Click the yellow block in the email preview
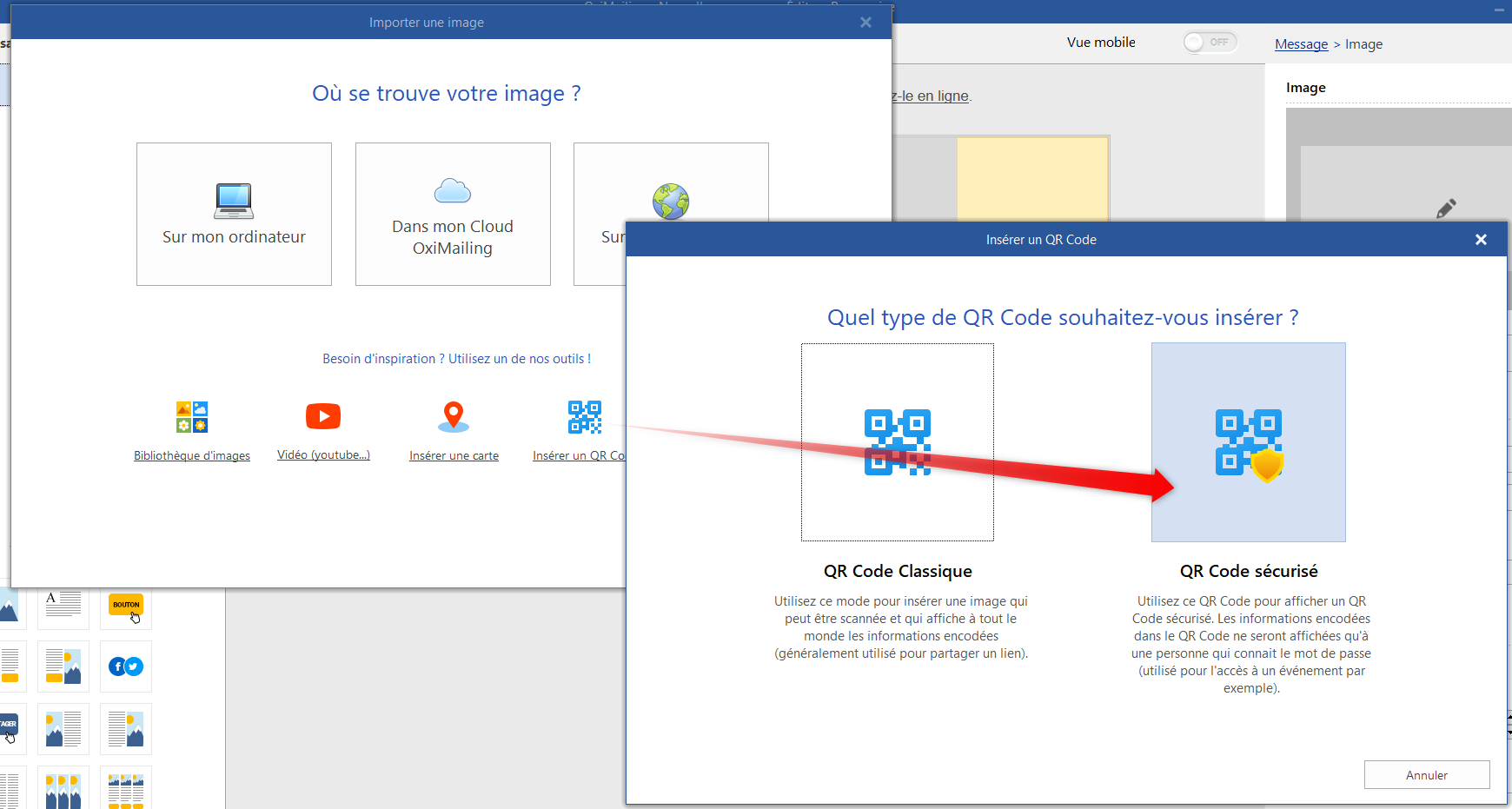 1032,179
